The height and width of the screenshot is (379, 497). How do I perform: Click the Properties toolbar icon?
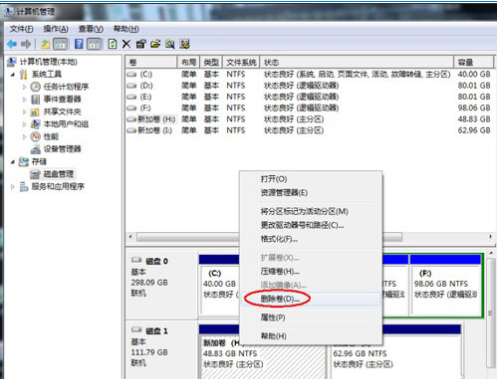tap(141, 44)
